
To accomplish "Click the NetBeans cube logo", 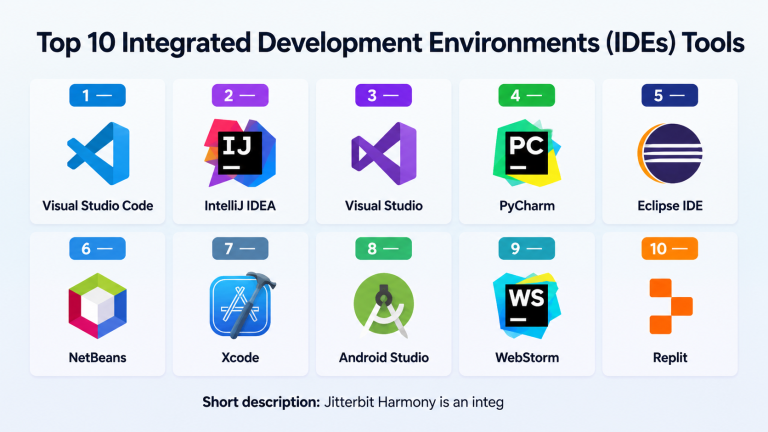I will click(97, 306).
